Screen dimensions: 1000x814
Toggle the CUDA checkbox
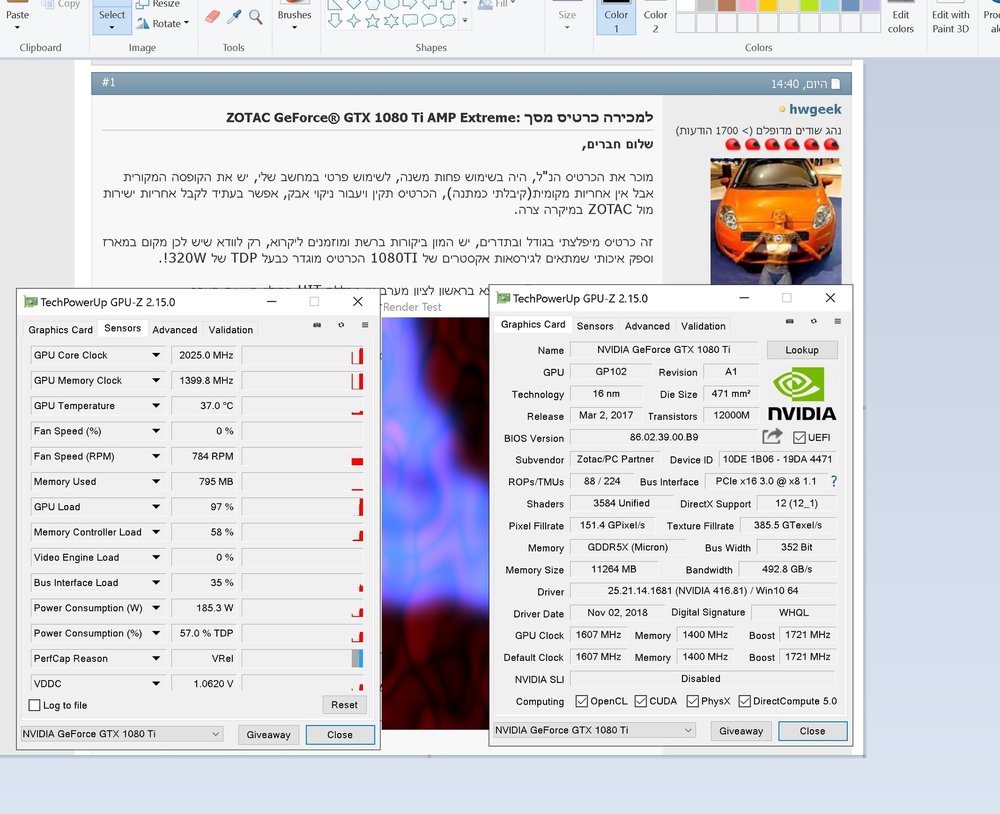point(641,701)
